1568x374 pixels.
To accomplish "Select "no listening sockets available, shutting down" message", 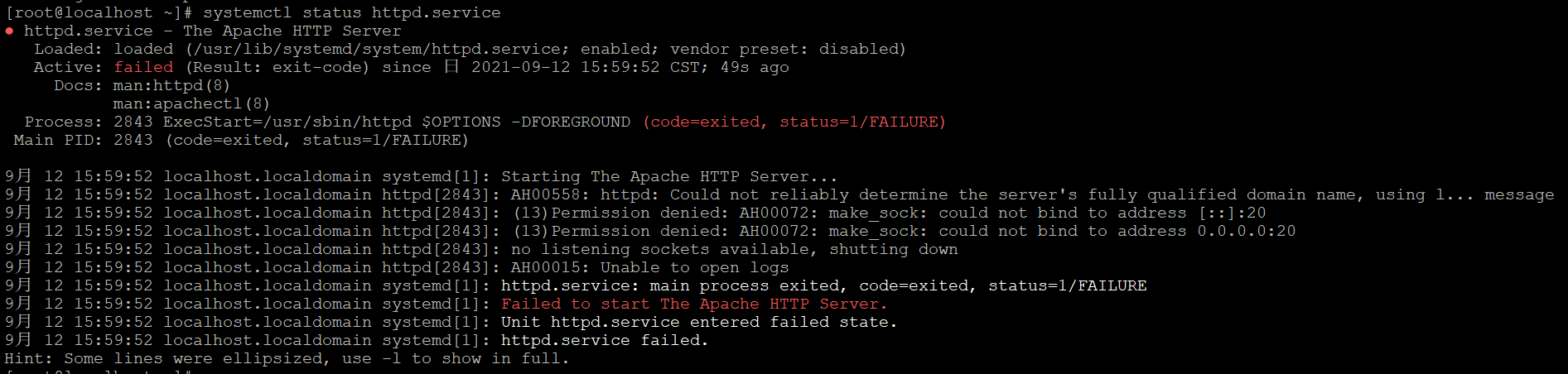I will click(734, 249).
